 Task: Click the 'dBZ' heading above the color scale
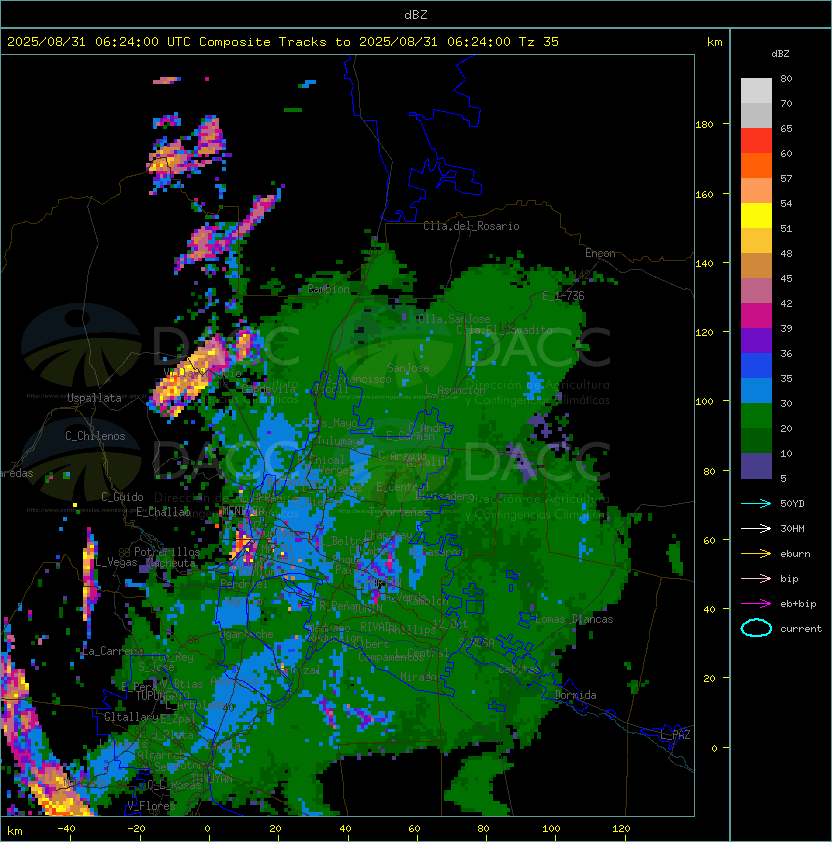click(780, 54)
